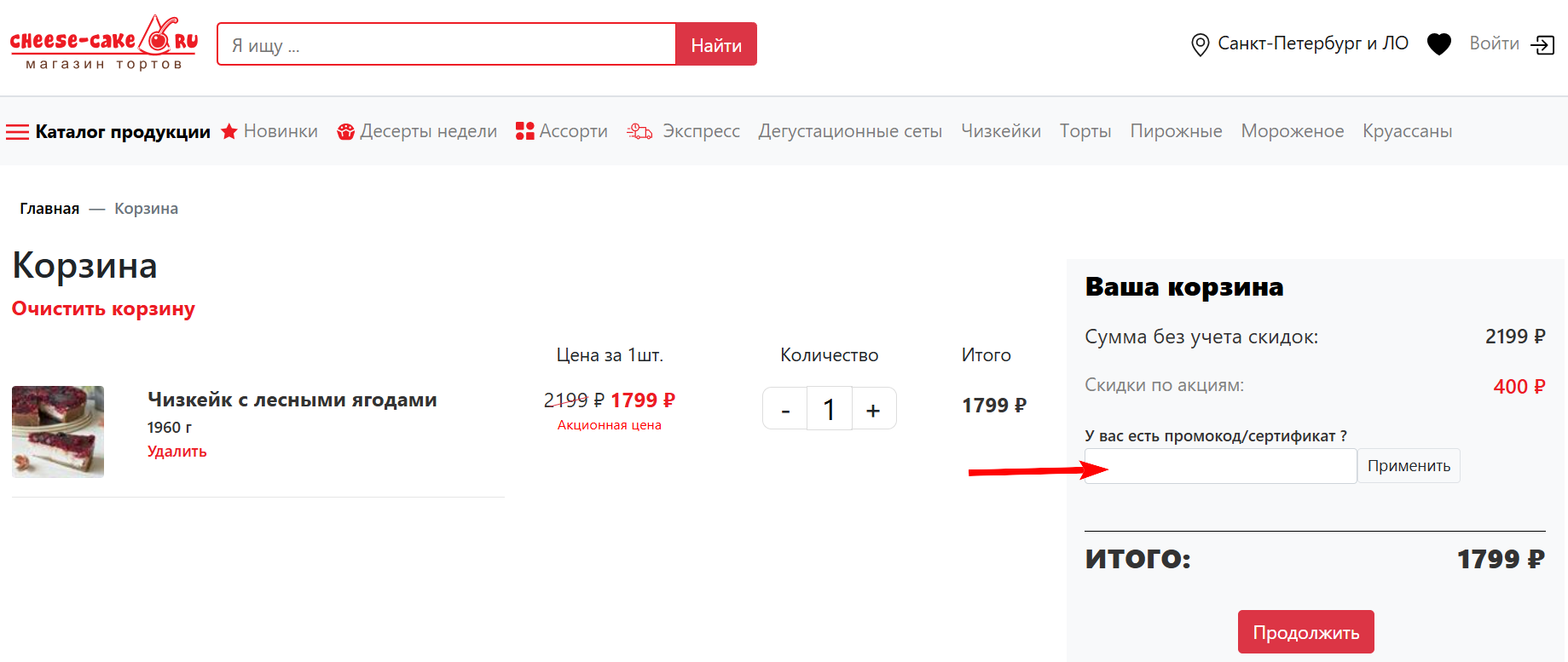Click the Продолжить button

(x=1305, y=631)
